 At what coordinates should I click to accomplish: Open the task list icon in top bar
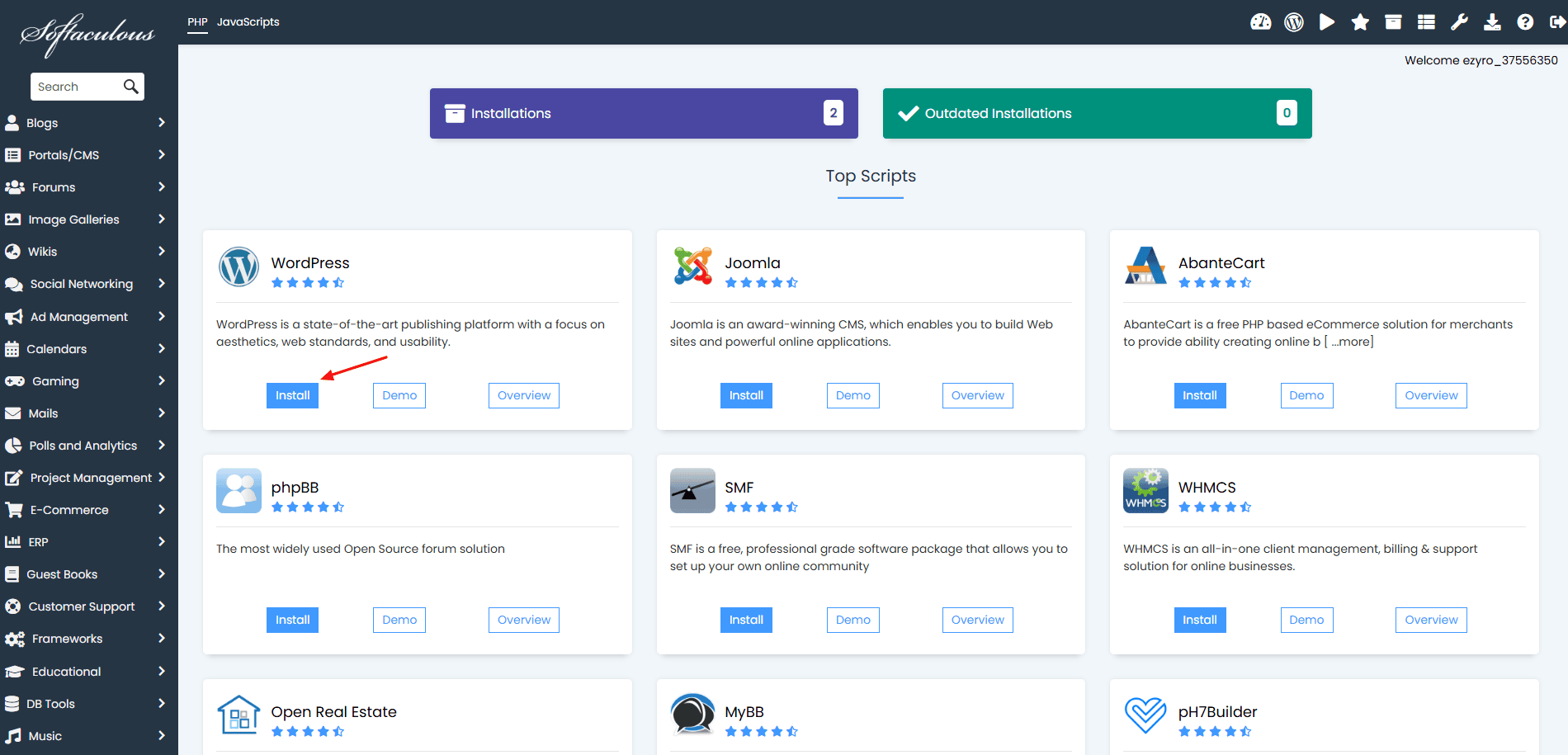point(1426,22)
